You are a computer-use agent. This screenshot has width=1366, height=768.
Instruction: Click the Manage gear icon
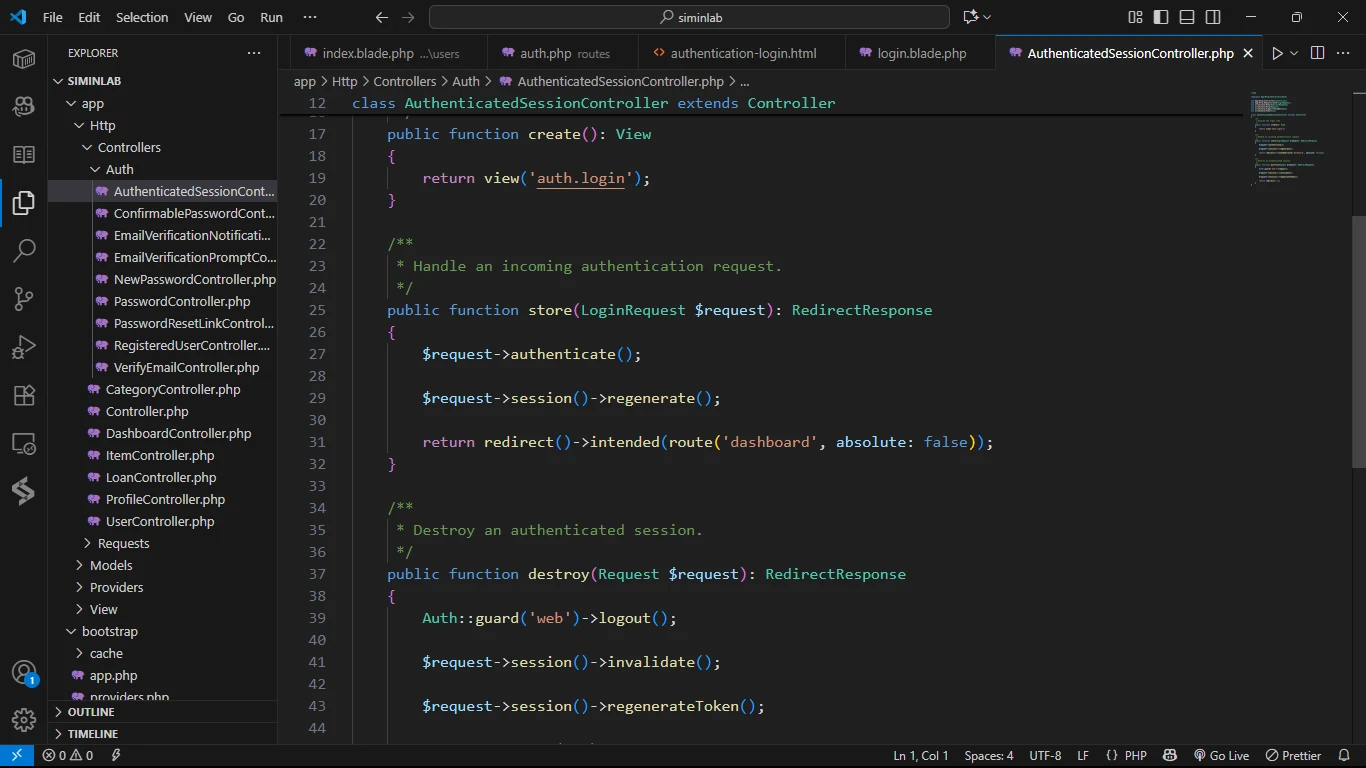(x=24, y=719)
